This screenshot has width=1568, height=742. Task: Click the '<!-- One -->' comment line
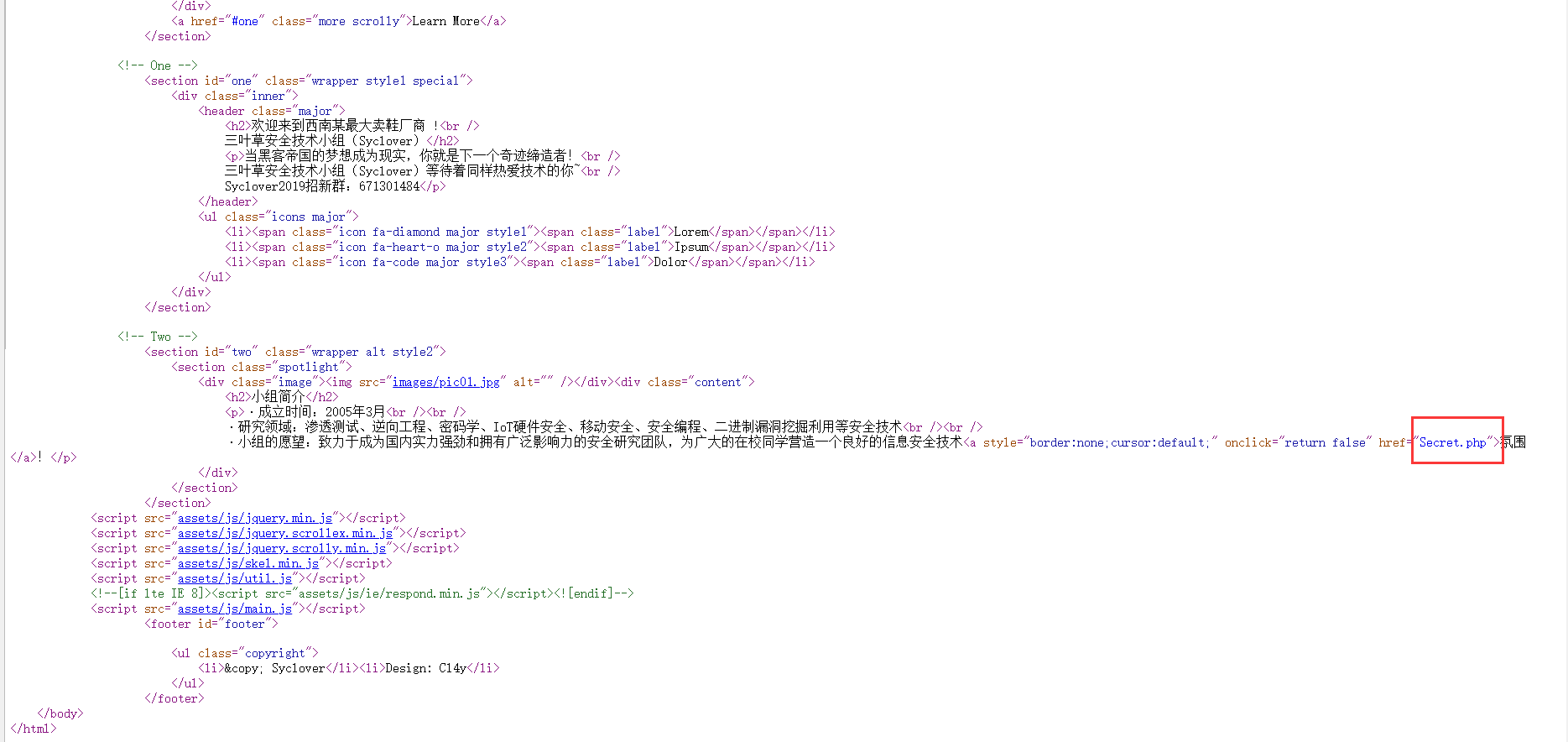(158, 65)
